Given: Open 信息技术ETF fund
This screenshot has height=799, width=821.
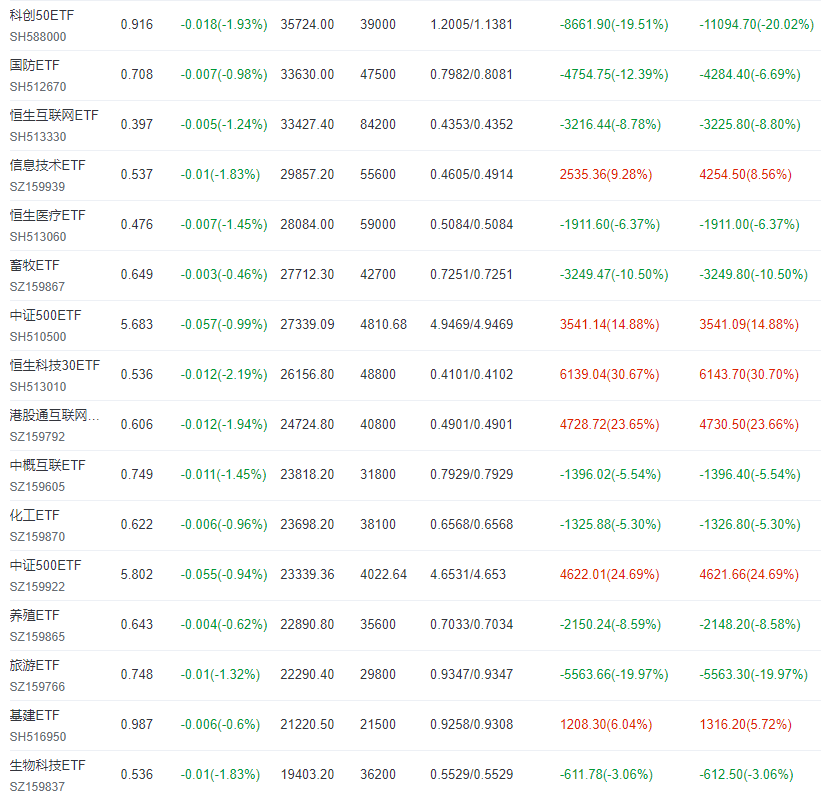Looking at the screenshot, I should (47, 165).
